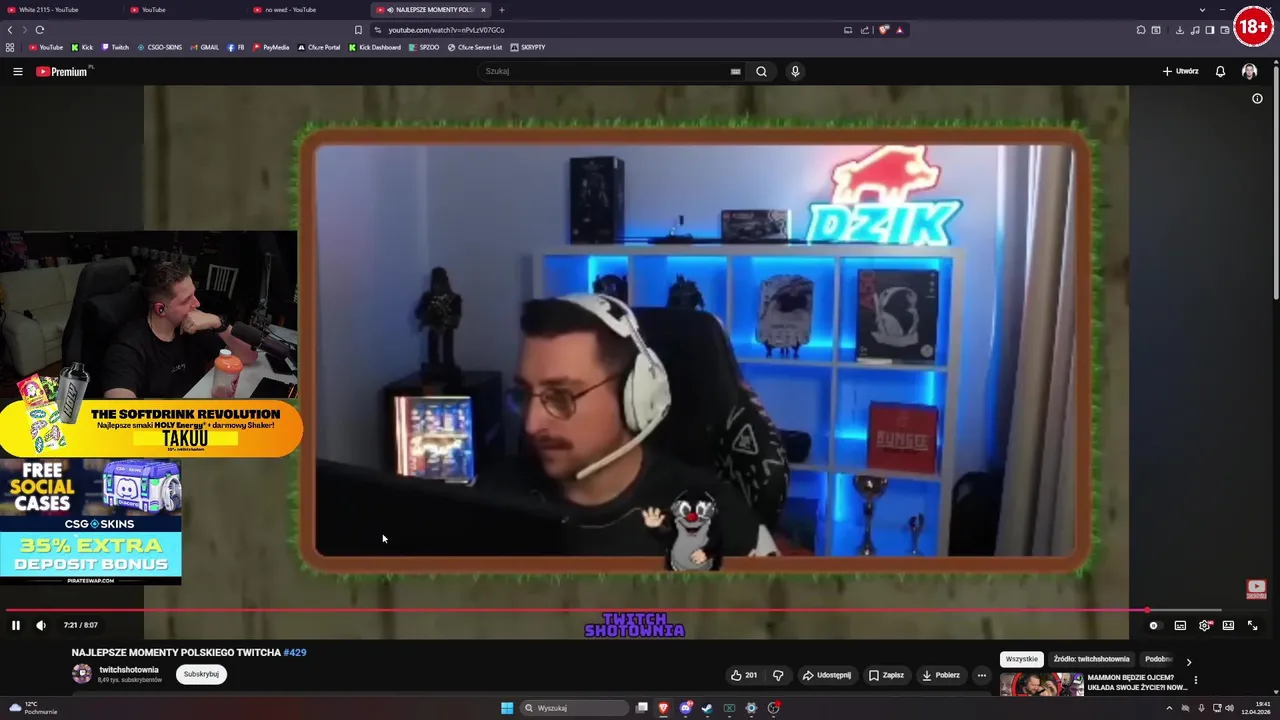Open Discord from the taskbar

(685, 708)
